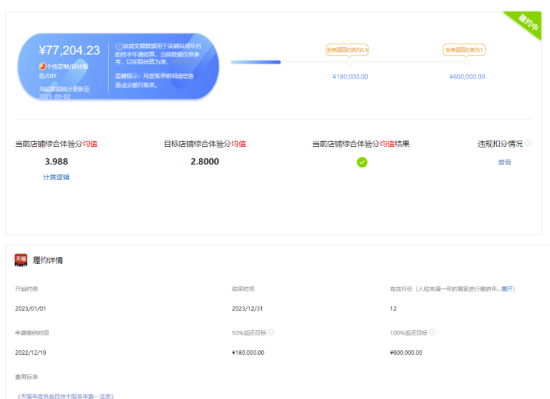Image resolution: width=550 pixels, height=399 pixels.
Task: Click the orange pie icon beside 个性定制
Action: 42,66
